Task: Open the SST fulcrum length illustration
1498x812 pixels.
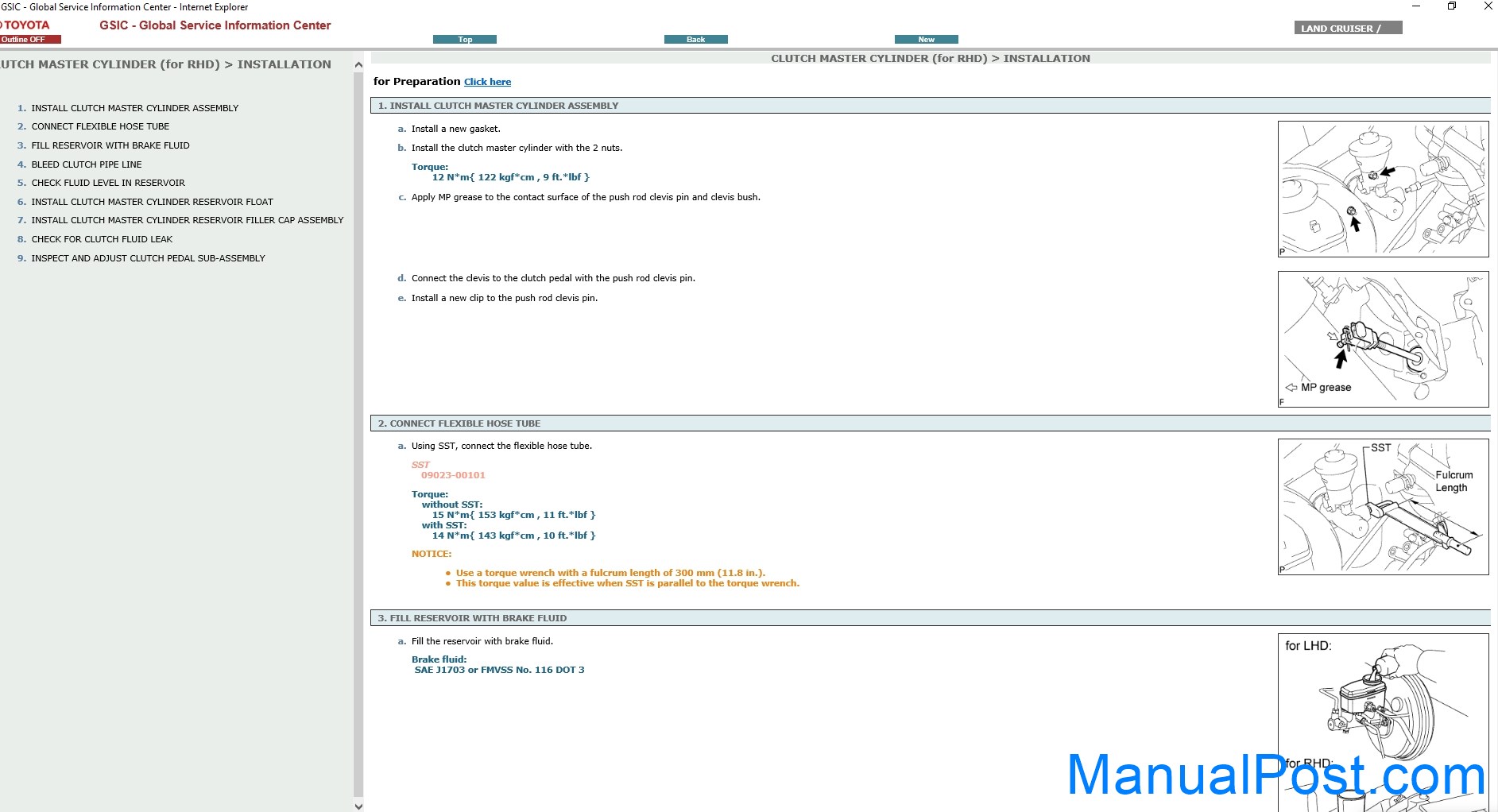Action: [x=1383, y=507]
